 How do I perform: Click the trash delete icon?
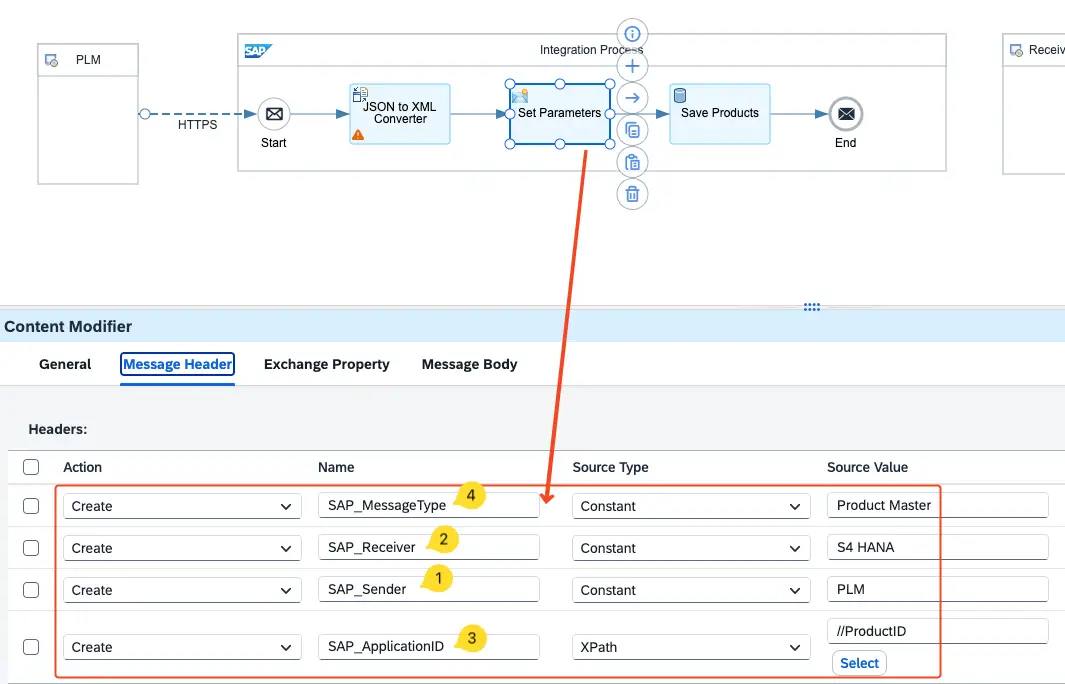[x=632, y=194]
